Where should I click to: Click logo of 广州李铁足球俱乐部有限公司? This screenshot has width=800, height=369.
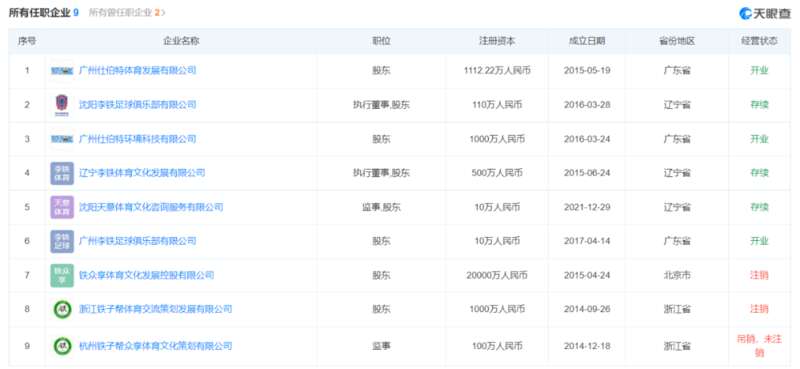coord(62,241)
